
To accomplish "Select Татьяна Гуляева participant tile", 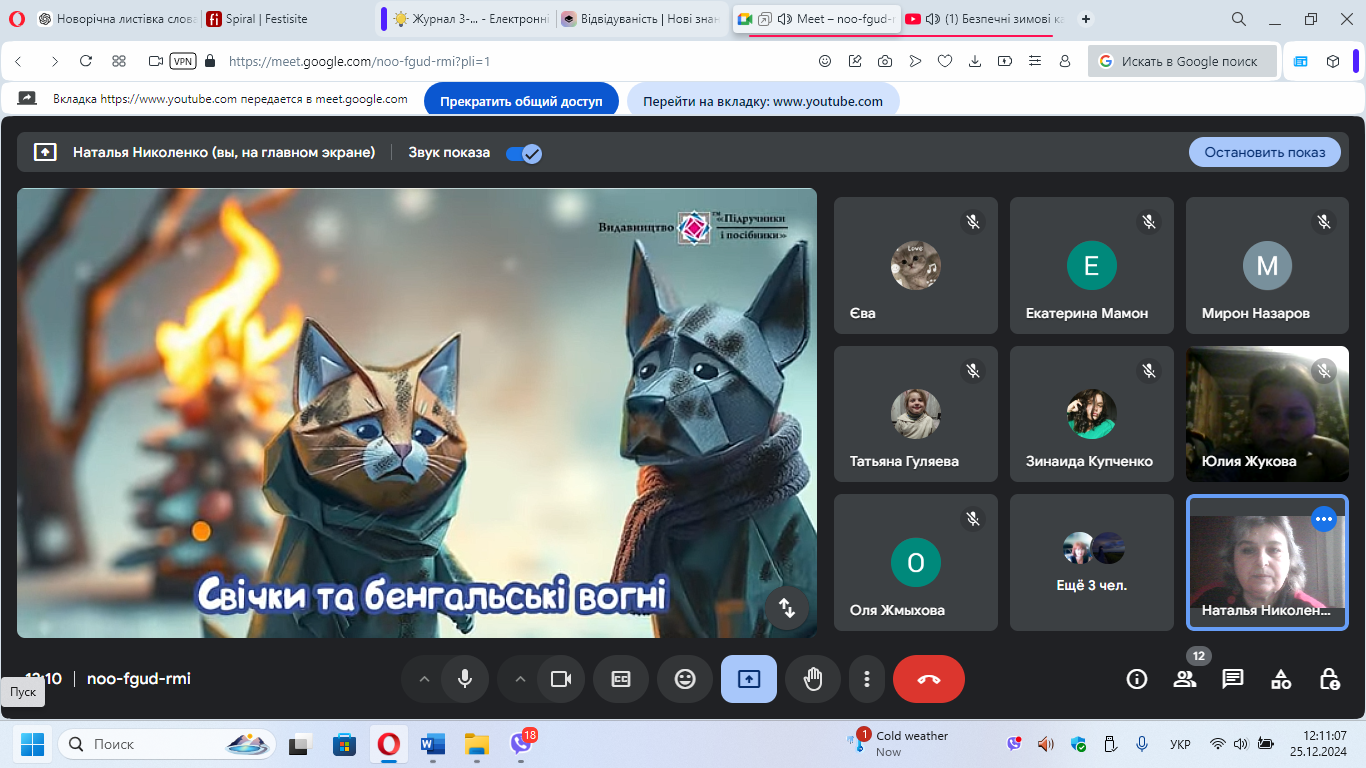I will tap(916, 414).
